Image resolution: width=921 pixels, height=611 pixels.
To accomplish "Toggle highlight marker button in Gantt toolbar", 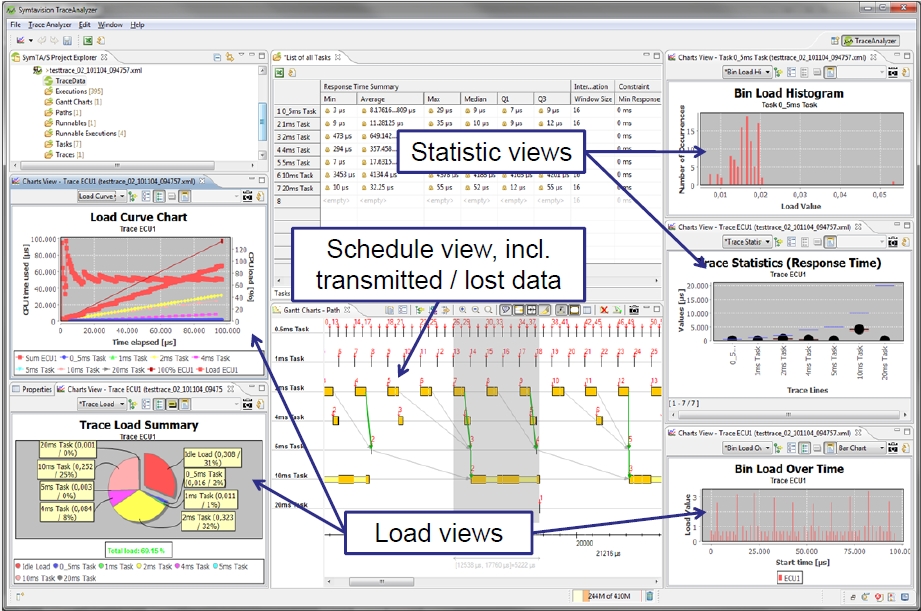I will (x=544, y=310).
